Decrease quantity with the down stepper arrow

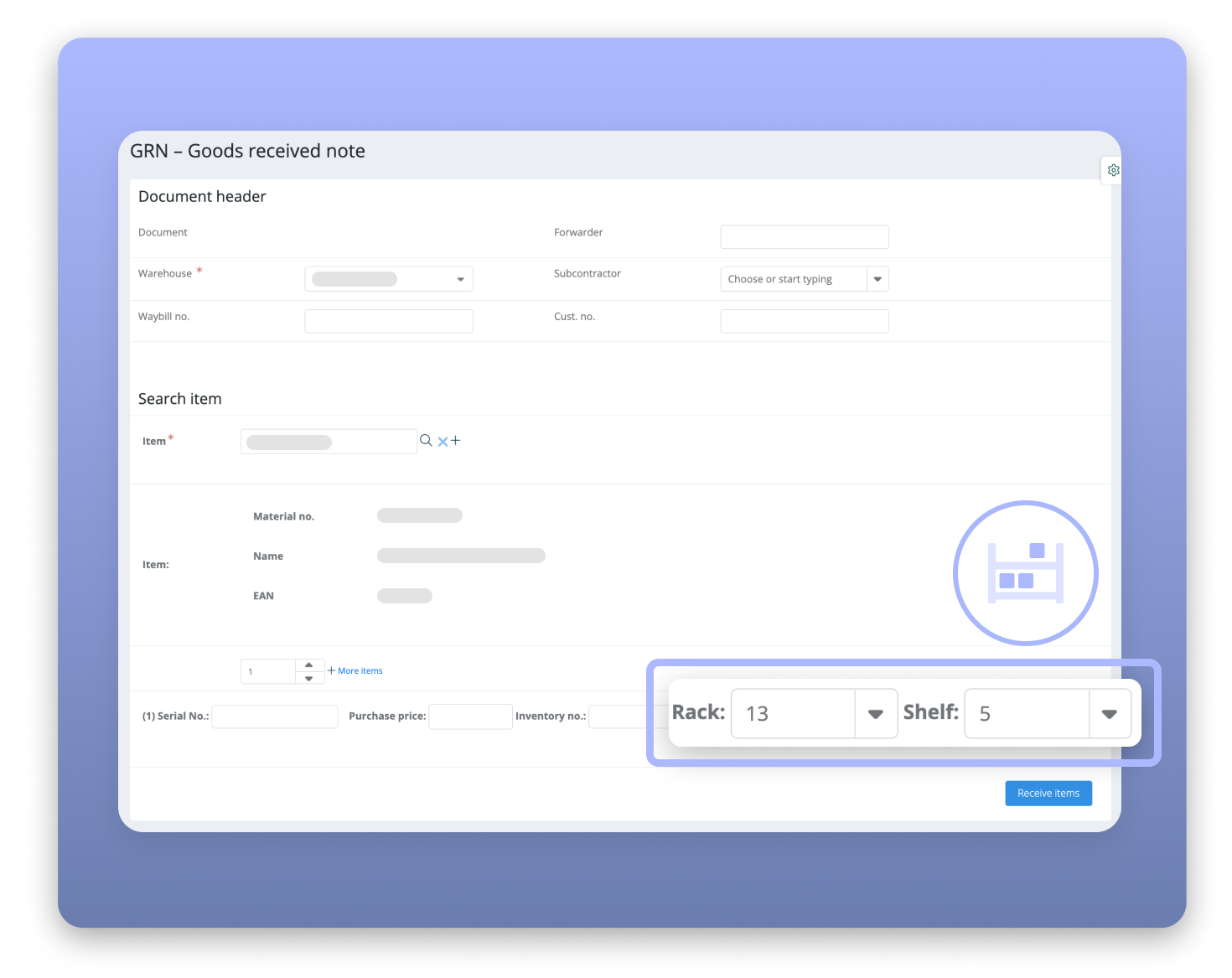[x=309, y=678]
